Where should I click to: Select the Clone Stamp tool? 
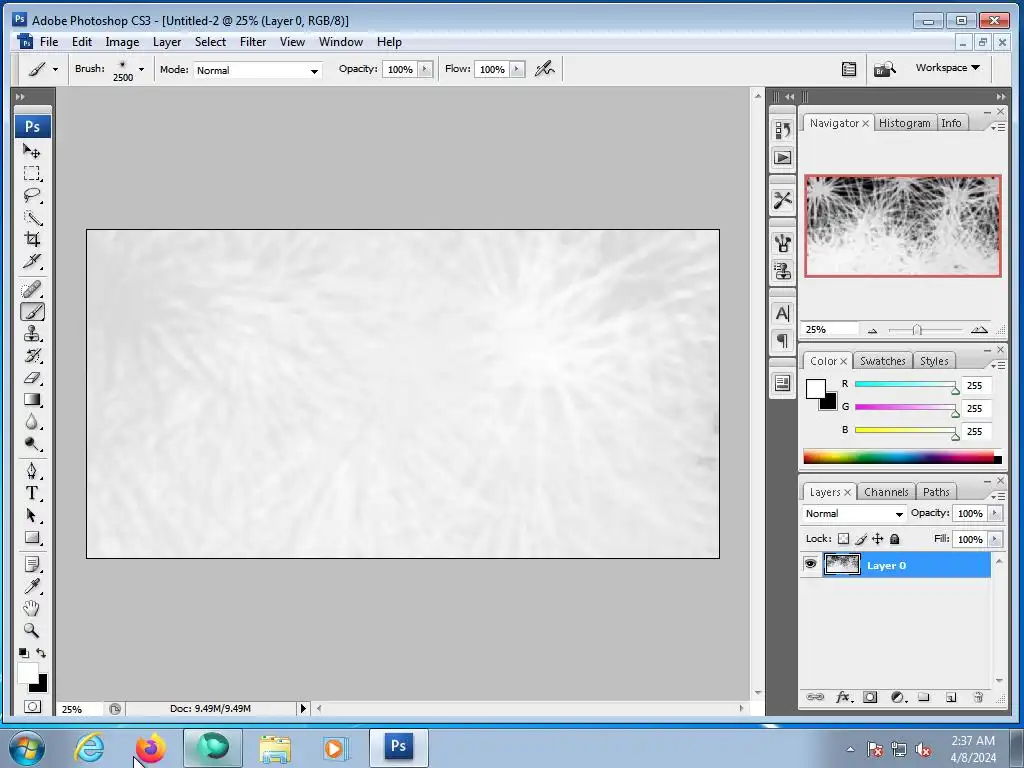point(32,334)
